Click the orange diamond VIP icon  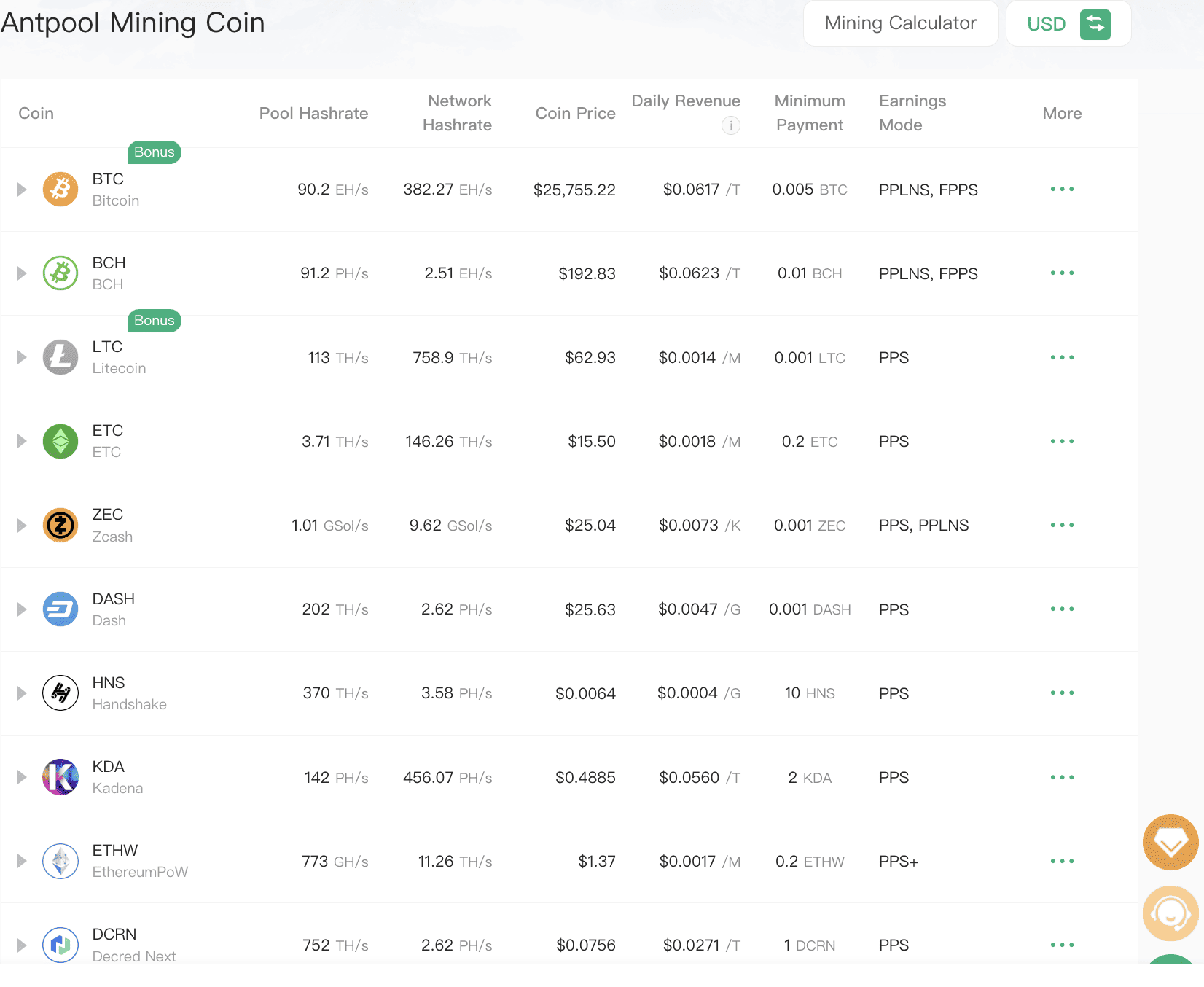tap(1170, 842)
